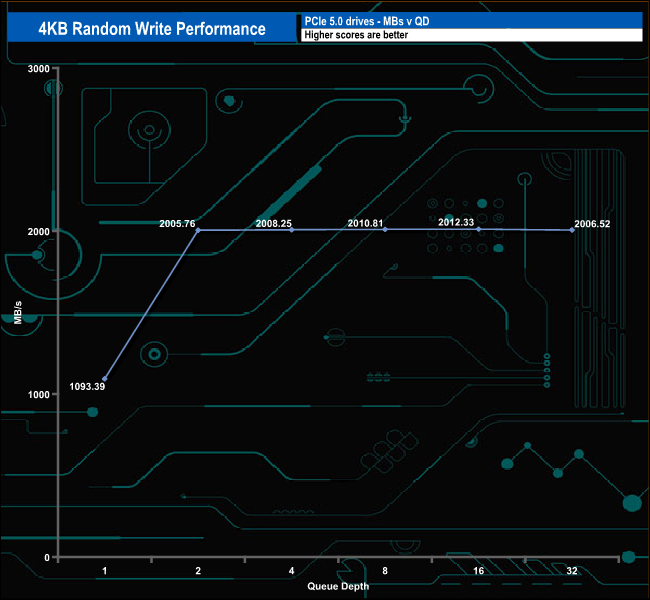Viewport: 650px width, 600px height.
Task: Click the 0 label on the Y axis
Action: (47, 557)
